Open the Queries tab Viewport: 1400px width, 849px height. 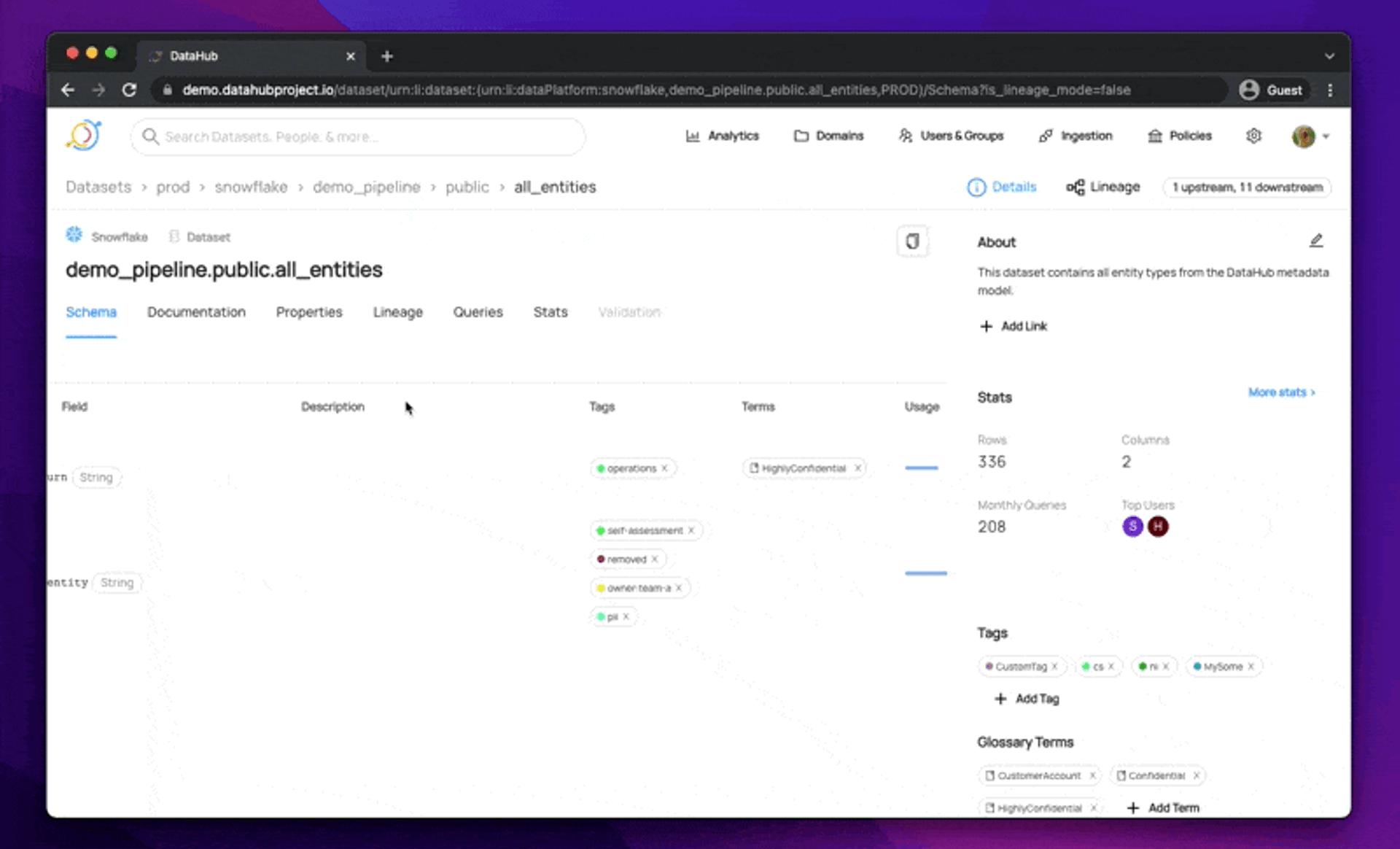(x=478, y=312)
